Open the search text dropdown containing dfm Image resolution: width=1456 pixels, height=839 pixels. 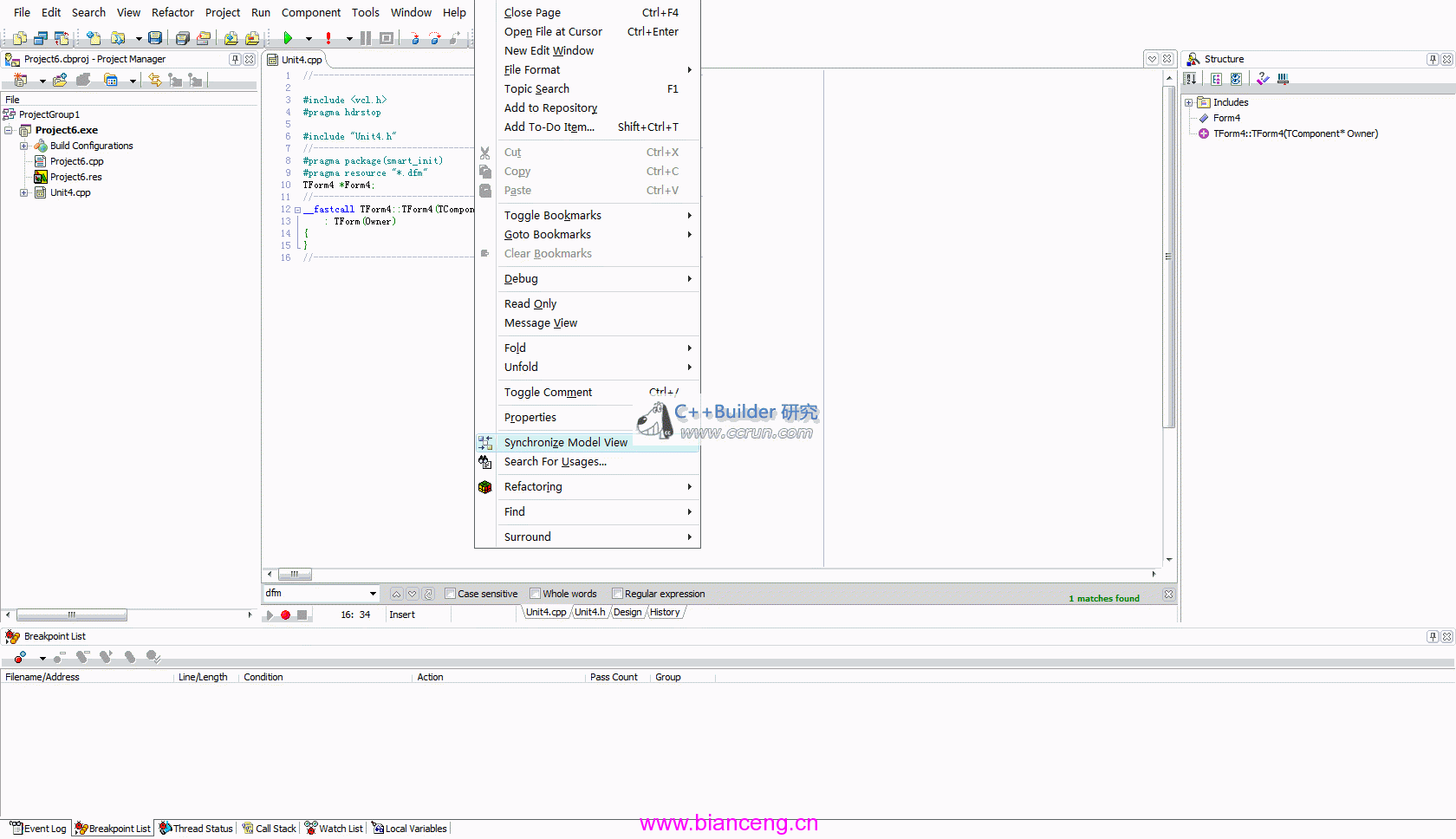pos(373,594)
